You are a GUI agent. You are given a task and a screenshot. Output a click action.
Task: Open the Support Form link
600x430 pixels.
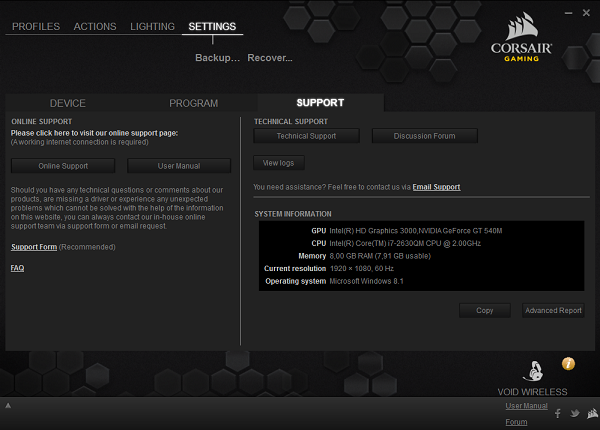(x=34, y=247)
